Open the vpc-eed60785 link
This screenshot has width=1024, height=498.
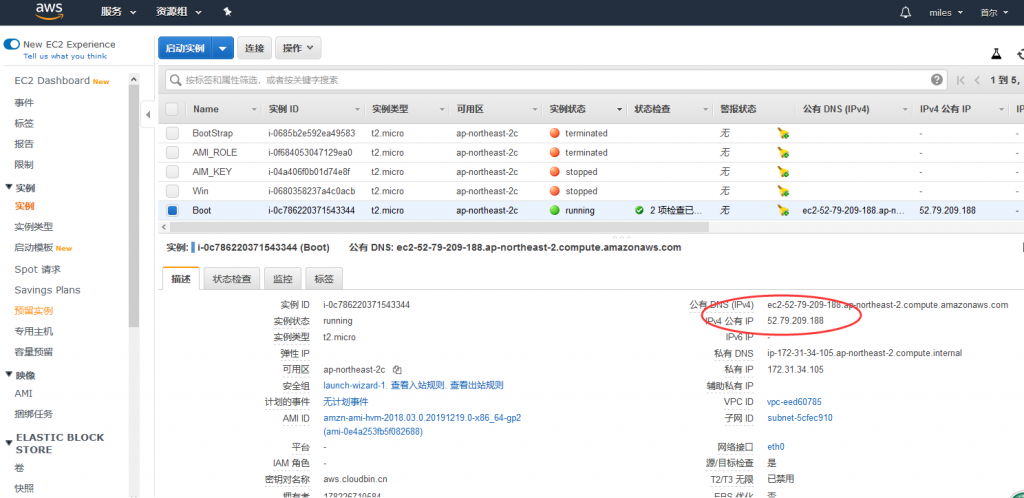coord(794,401)
